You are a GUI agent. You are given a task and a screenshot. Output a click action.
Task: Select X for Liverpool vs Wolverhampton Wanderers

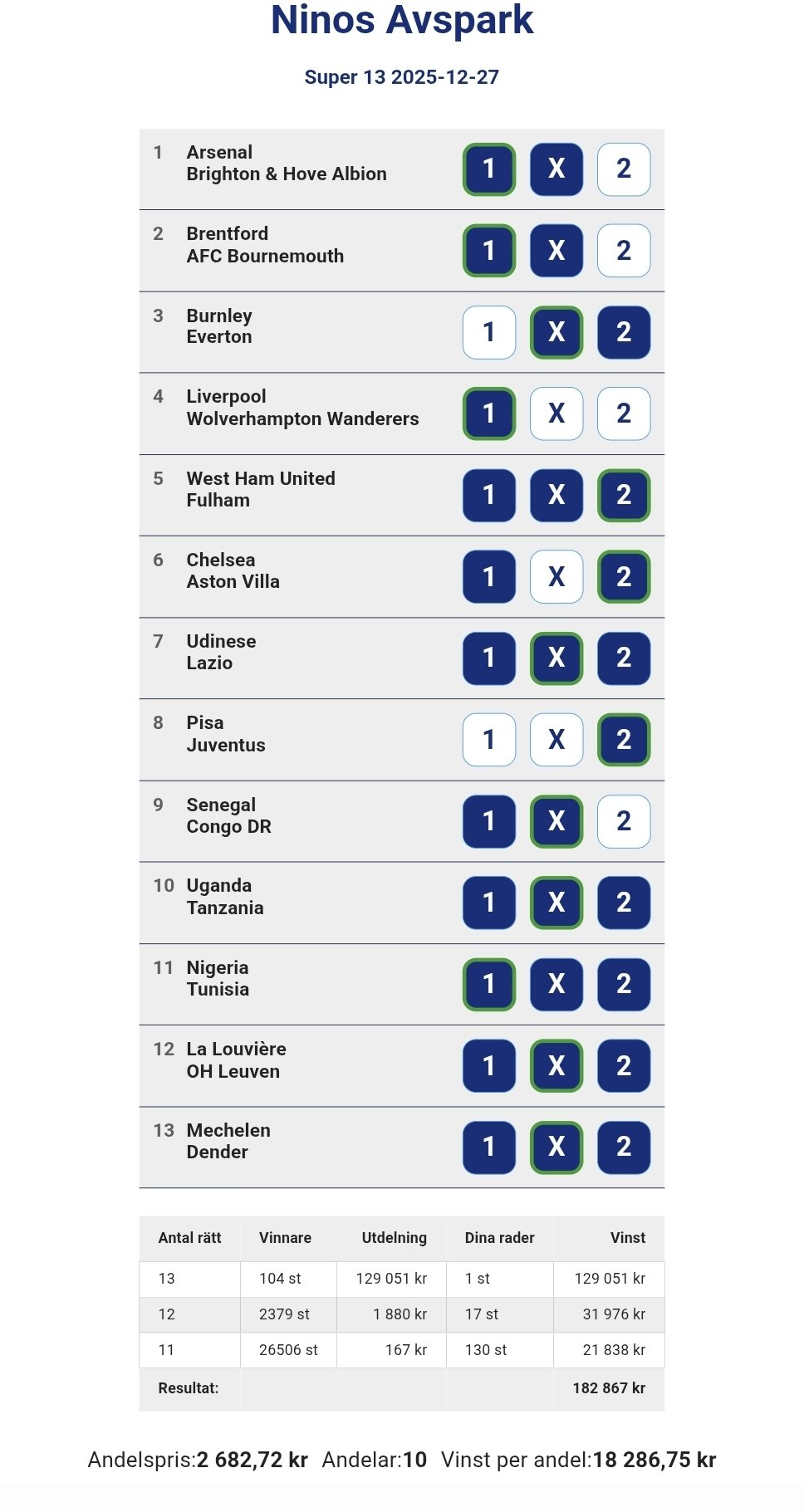[556, 413]
